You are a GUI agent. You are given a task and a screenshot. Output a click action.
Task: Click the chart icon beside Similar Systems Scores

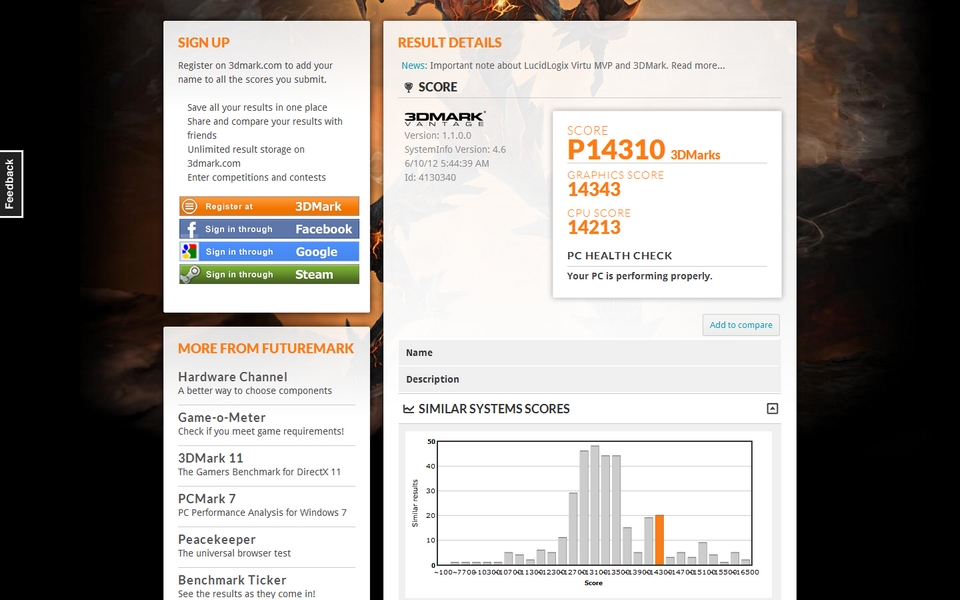click(408, 409)
